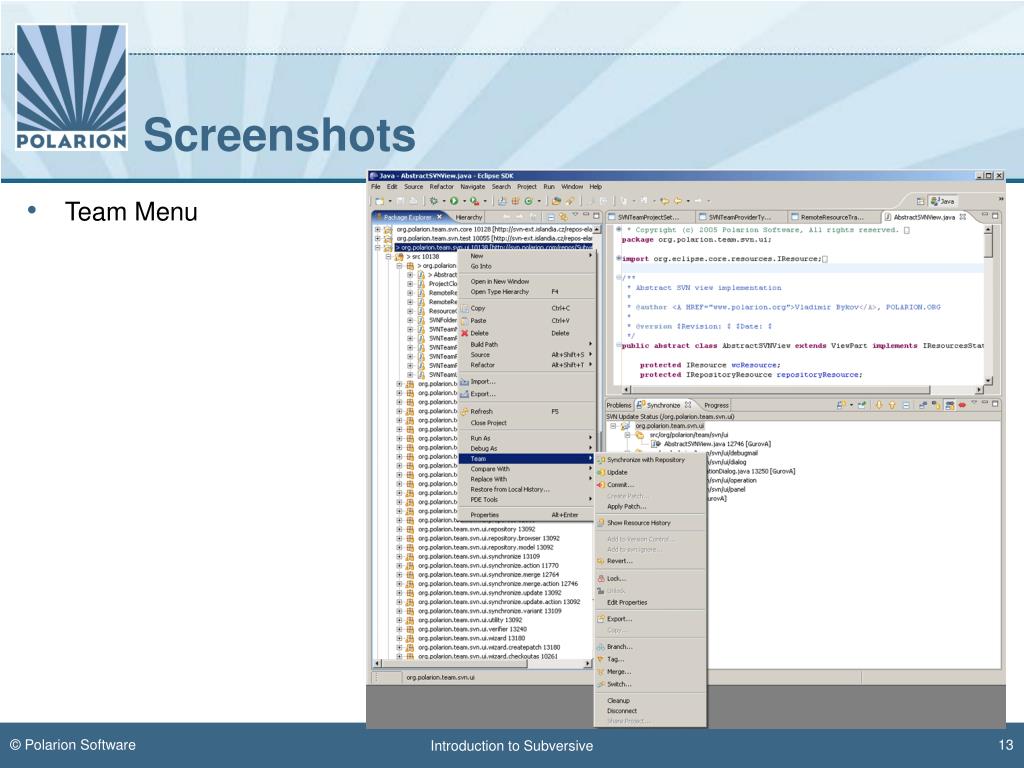Maximize the Synchronize view pane
Image resolution: width=1024 pixels, height=768 pixels.
click(x=995, y=404)
